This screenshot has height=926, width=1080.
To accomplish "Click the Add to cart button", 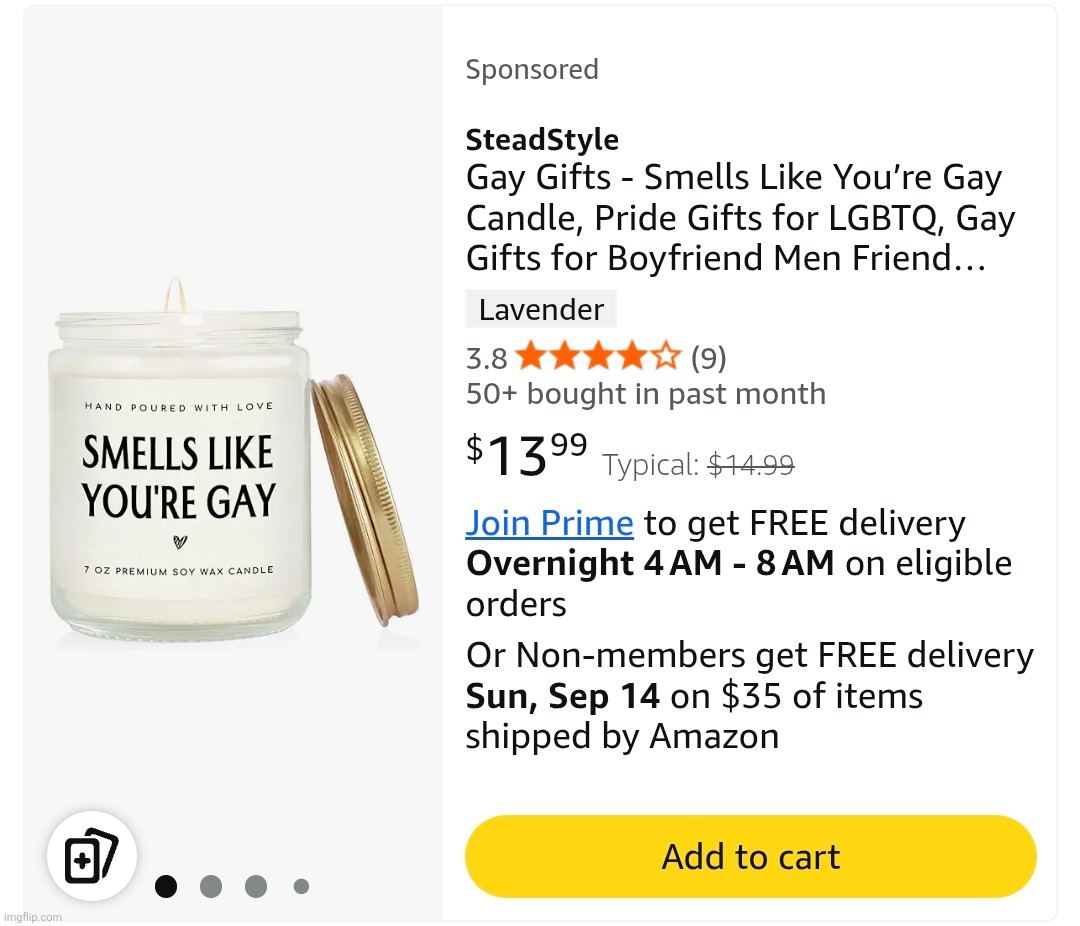I will tap(750, 857).
